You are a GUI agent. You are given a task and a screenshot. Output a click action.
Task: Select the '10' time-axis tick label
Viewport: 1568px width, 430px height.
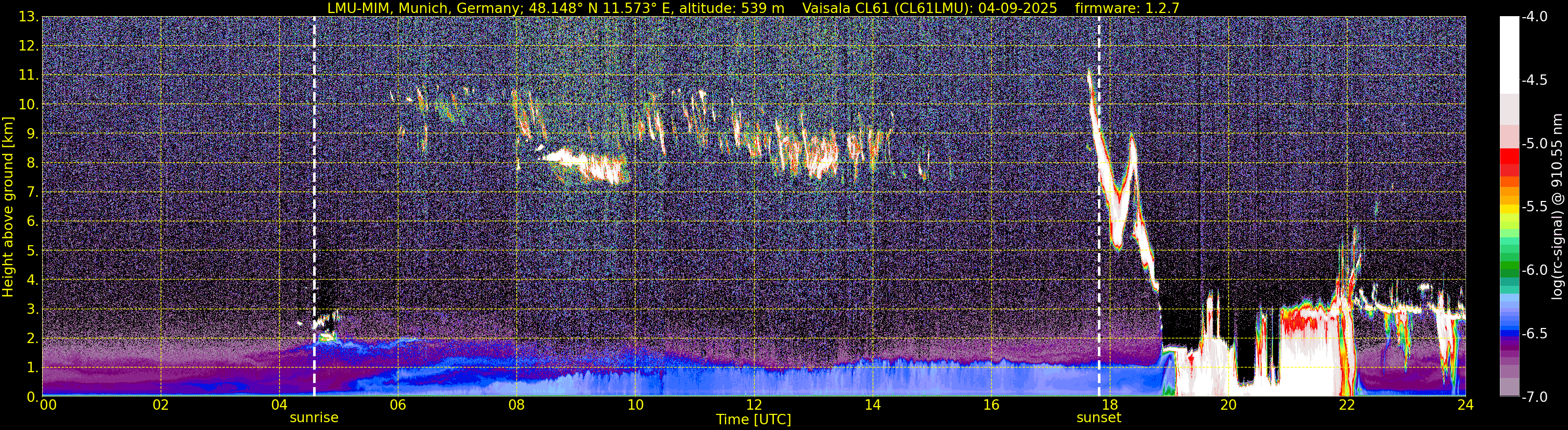click(x=635, y=406)
